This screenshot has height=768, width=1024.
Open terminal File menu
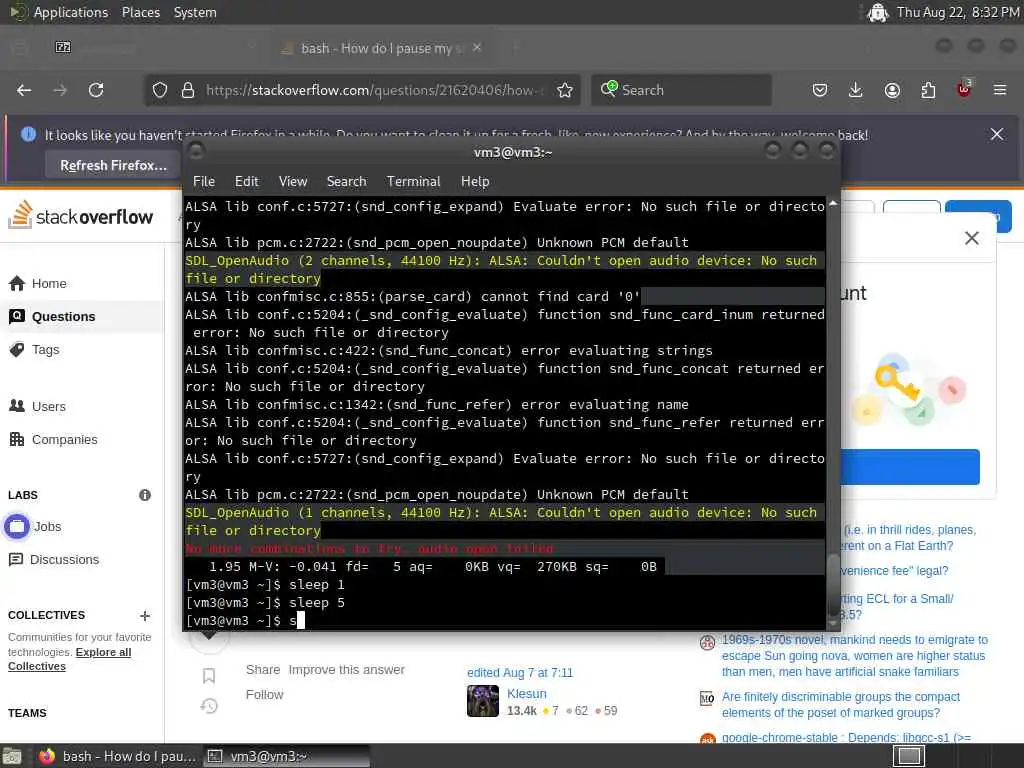click(204, 182)
